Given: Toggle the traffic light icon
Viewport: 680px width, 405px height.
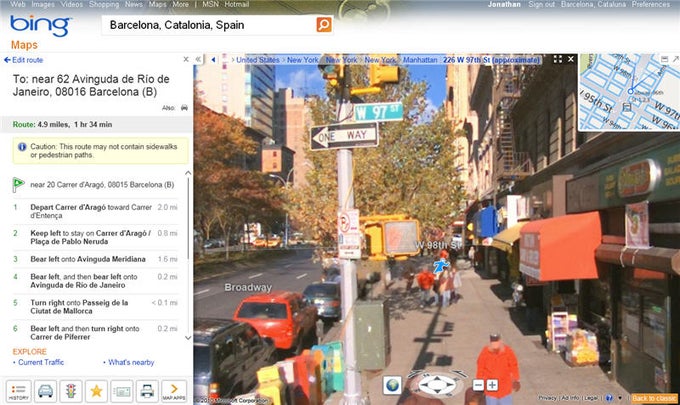Looking at the screenshot, I should point(71,391).
